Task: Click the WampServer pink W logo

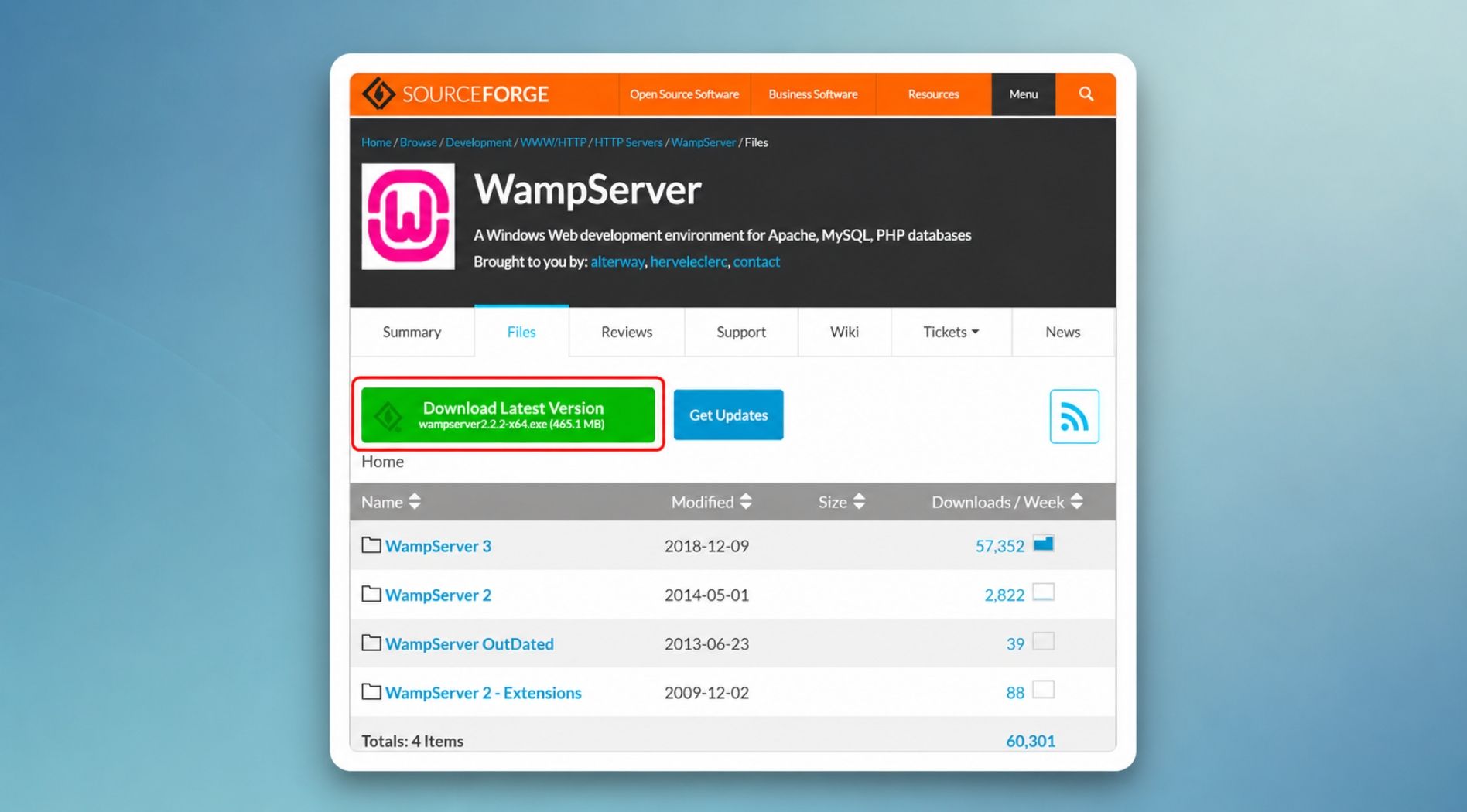Action: point(408,217)
